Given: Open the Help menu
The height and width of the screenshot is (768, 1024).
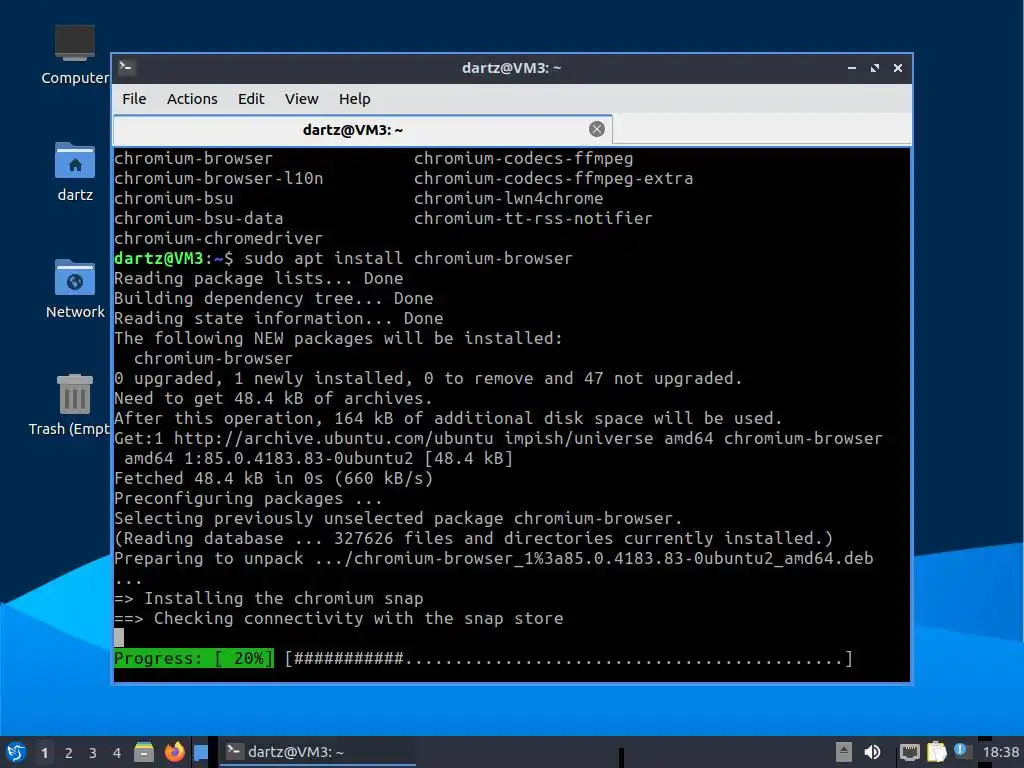Looking at the screenshot, I should 355,99.
